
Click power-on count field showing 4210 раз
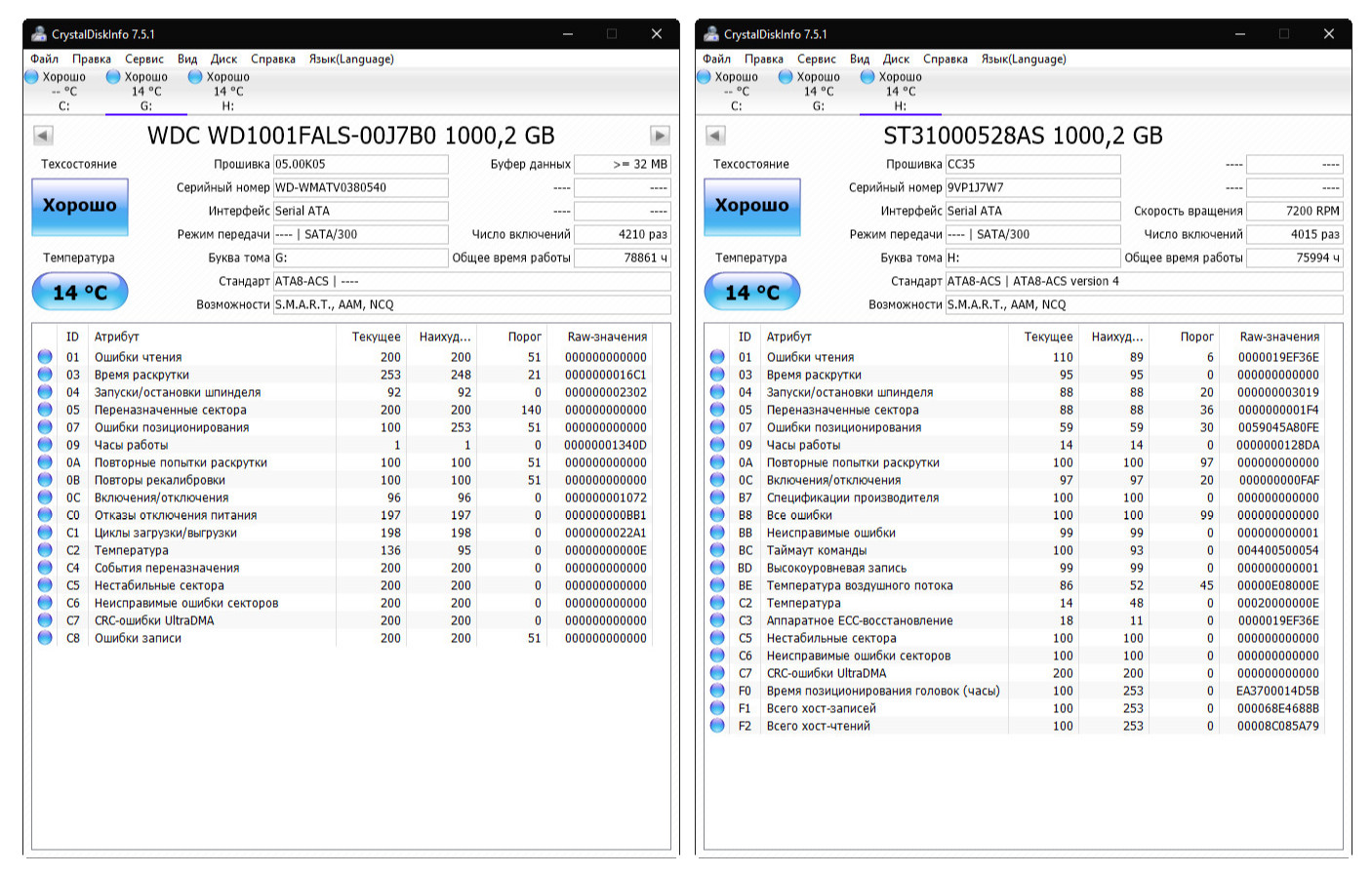pos(623,234)
